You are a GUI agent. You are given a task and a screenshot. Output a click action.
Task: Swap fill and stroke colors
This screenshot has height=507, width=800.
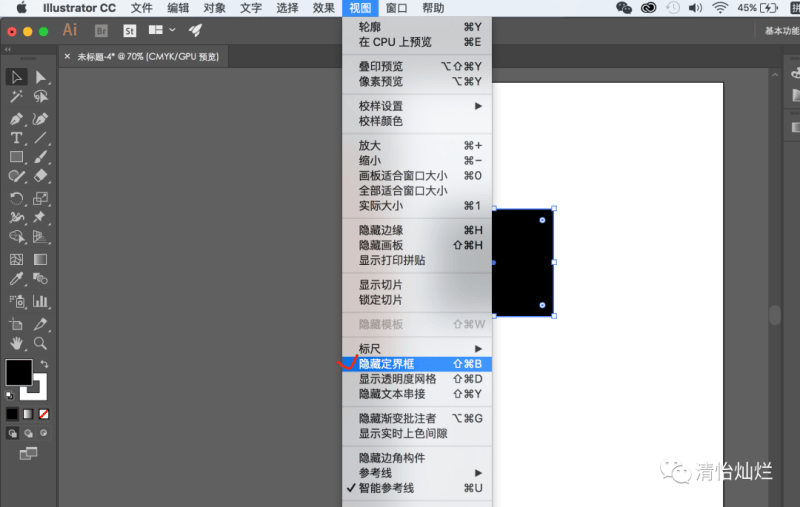point(44,364)
